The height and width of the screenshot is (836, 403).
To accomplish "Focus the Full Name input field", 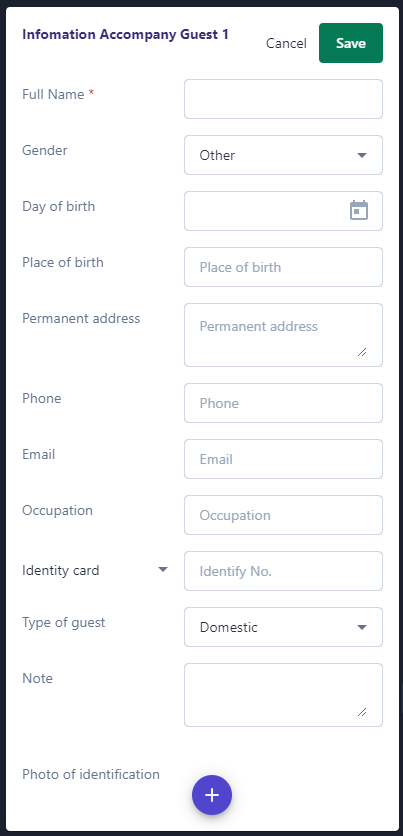I will click(284, 99).
